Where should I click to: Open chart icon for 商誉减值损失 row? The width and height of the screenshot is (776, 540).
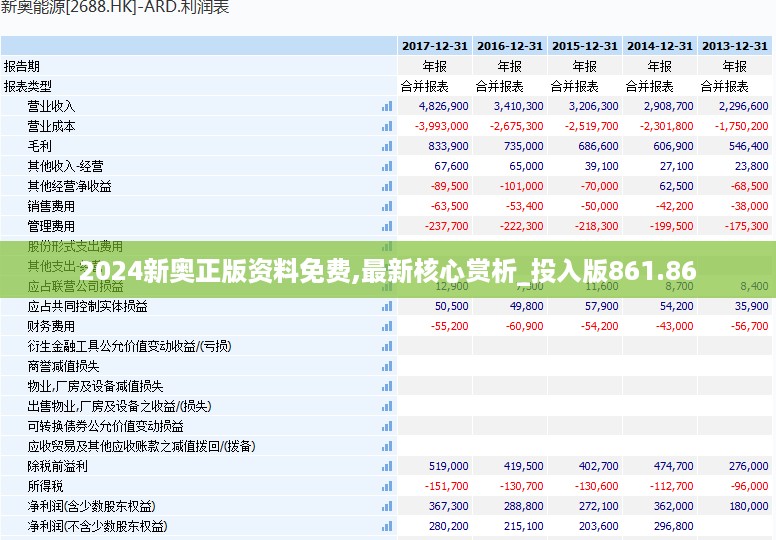(x=387, y=366)
